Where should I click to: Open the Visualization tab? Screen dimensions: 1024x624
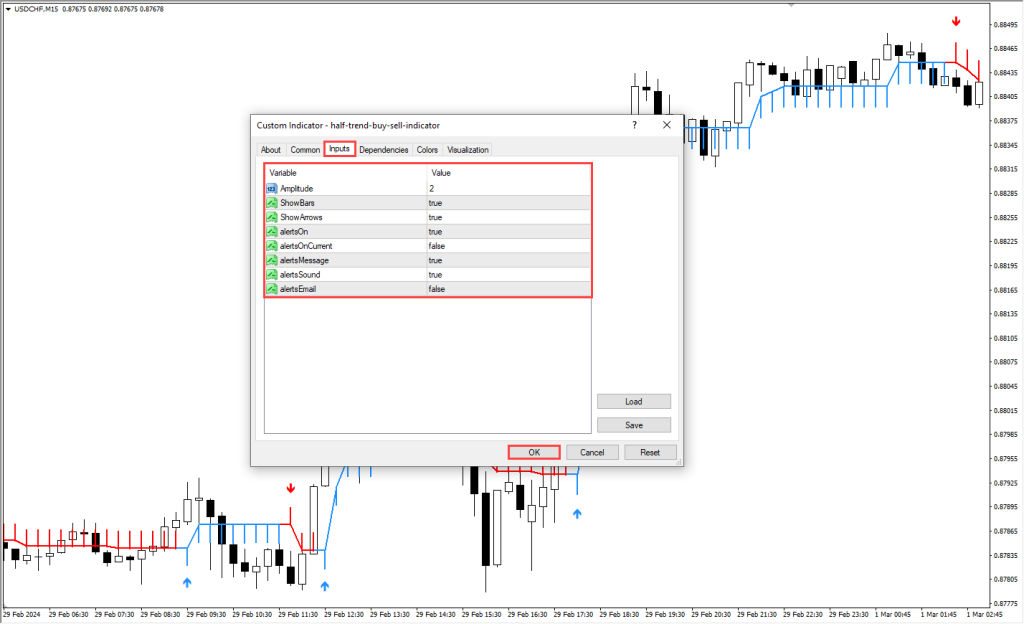tap(468, 149)
